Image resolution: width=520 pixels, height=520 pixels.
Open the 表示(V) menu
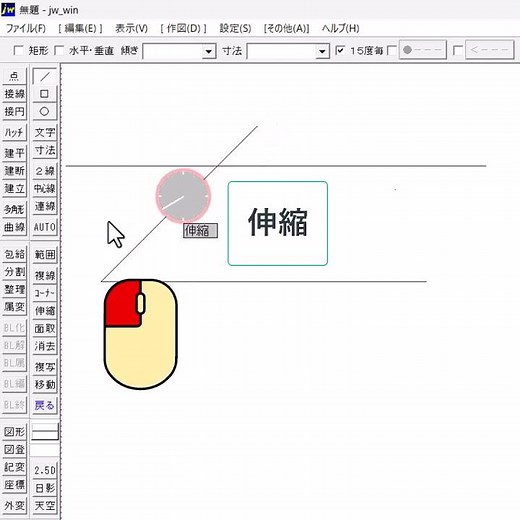pos(131,28)
